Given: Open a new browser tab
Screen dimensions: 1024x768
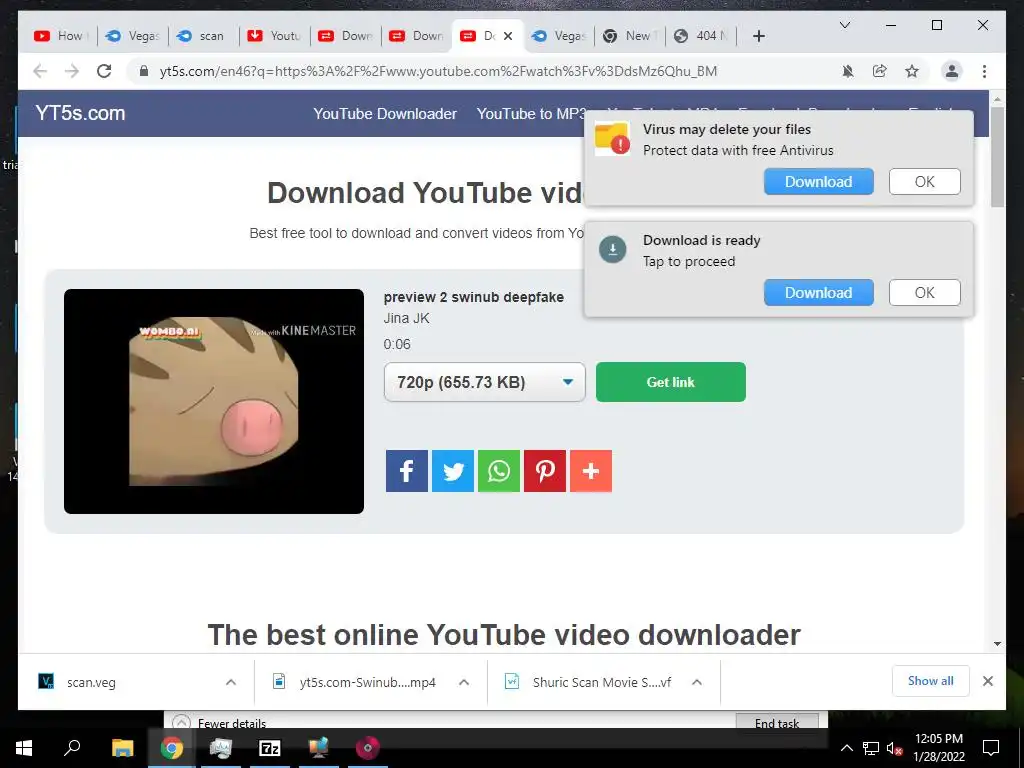Looking at the screenshot, I should tap(758, 36).
